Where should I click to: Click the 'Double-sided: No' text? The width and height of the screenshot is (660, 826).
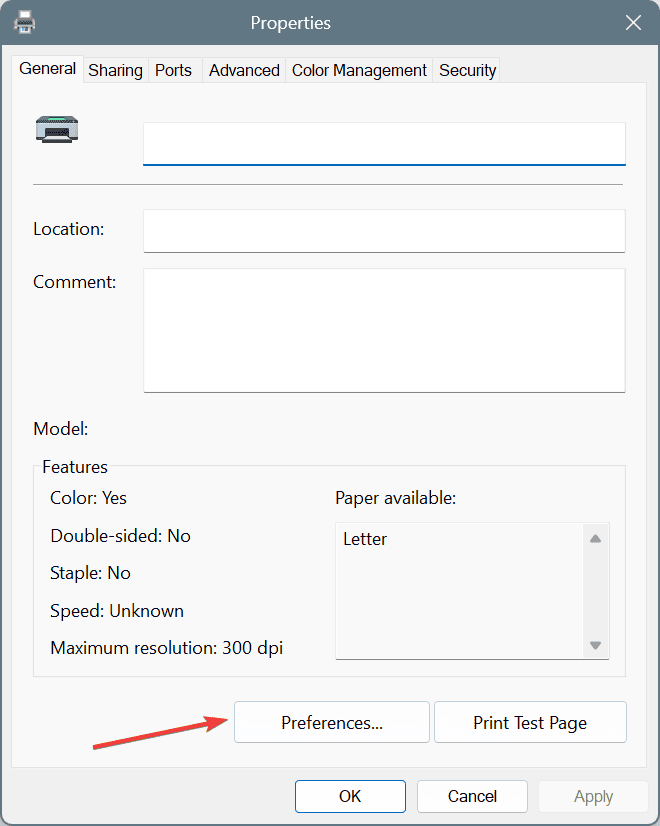pyautogui.click(x=121, y=536)
